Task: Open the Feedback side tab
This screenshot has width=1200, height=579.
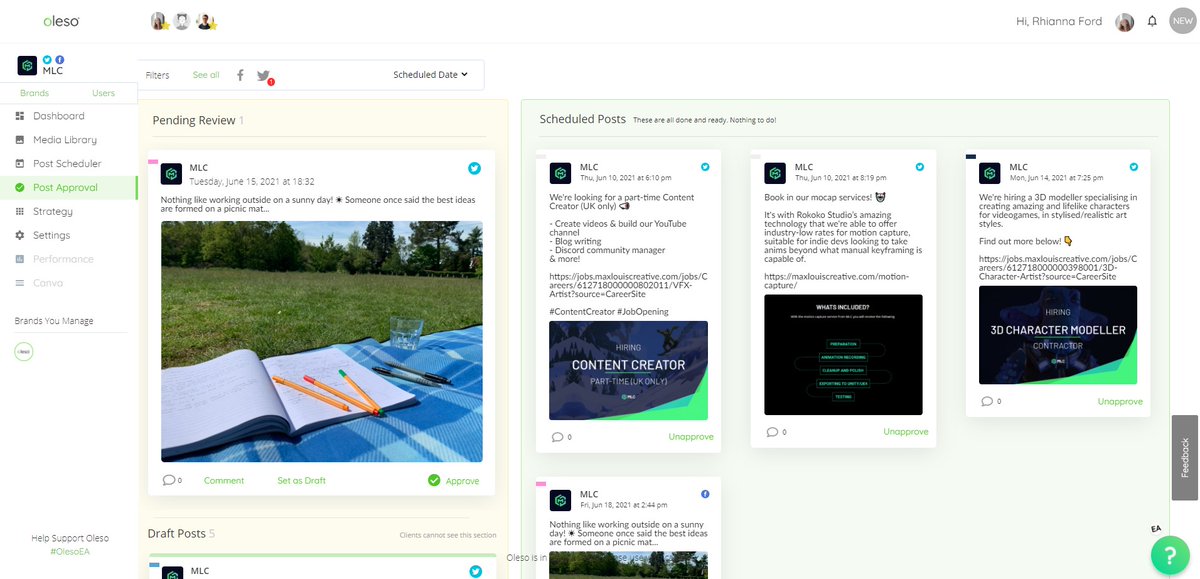Action: pos(1185,457)
